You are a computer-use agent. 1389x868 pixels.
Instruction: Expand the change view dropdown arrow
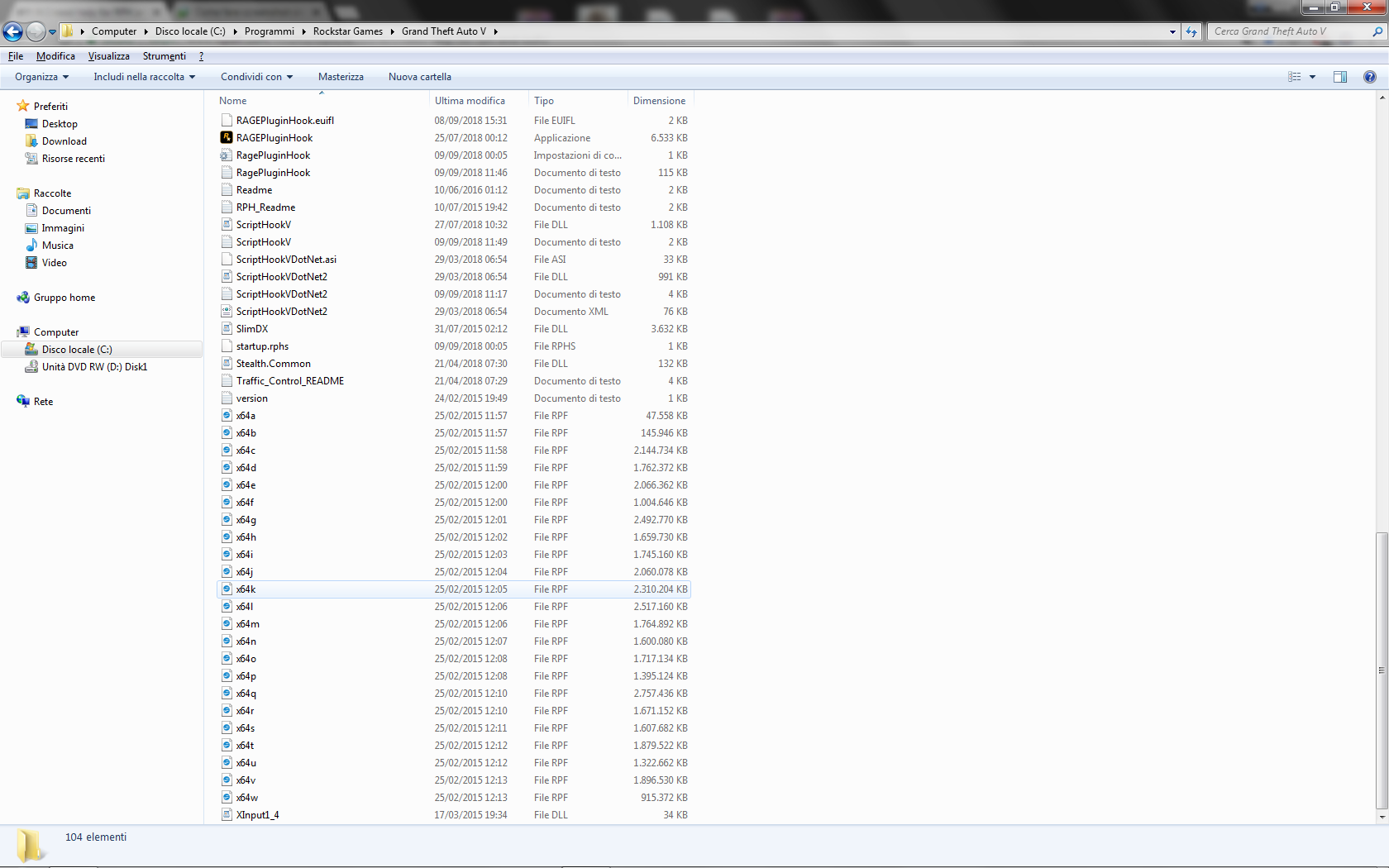pyautogui.click(x=1312, y=77)
